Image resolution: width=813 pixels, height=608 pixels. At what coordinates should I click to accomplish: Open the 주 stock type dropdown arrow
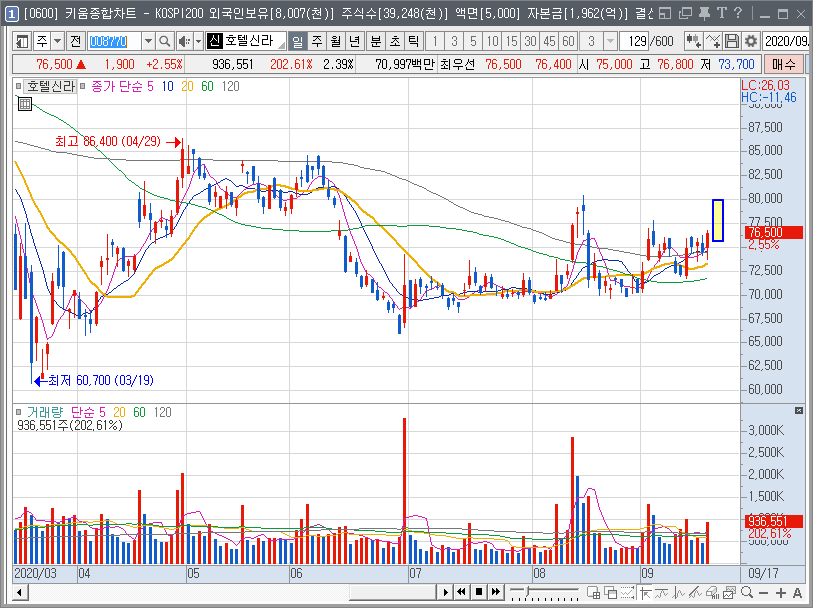[x=58, y=40]
